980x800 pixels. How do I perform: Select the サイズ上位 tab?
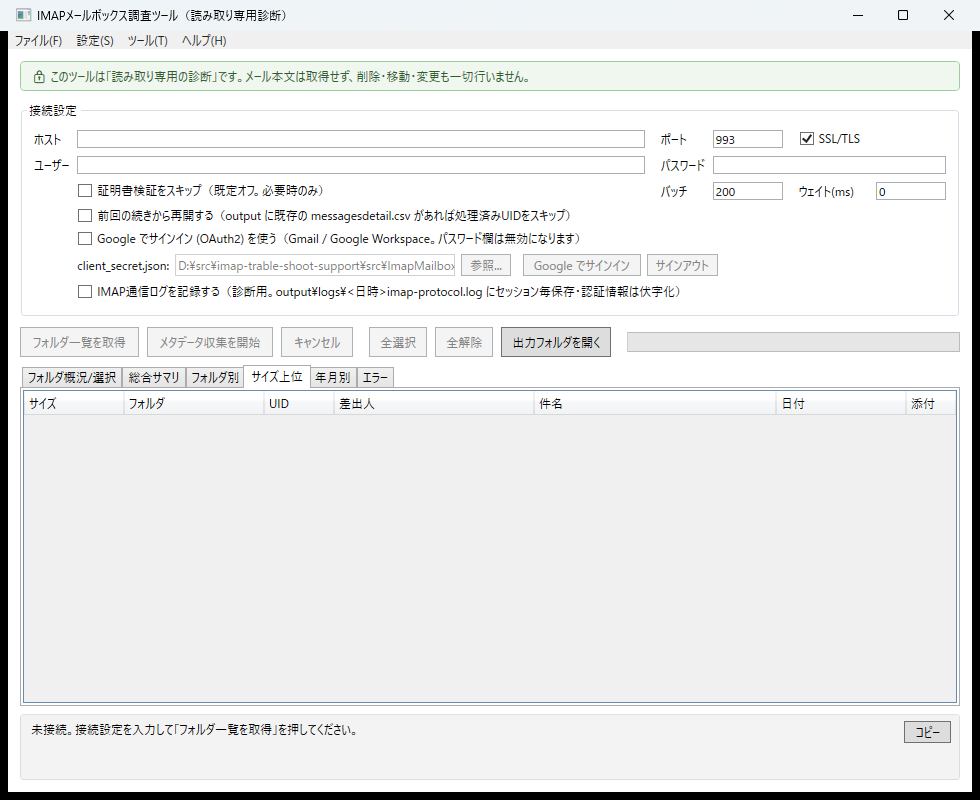pos(276,376)
